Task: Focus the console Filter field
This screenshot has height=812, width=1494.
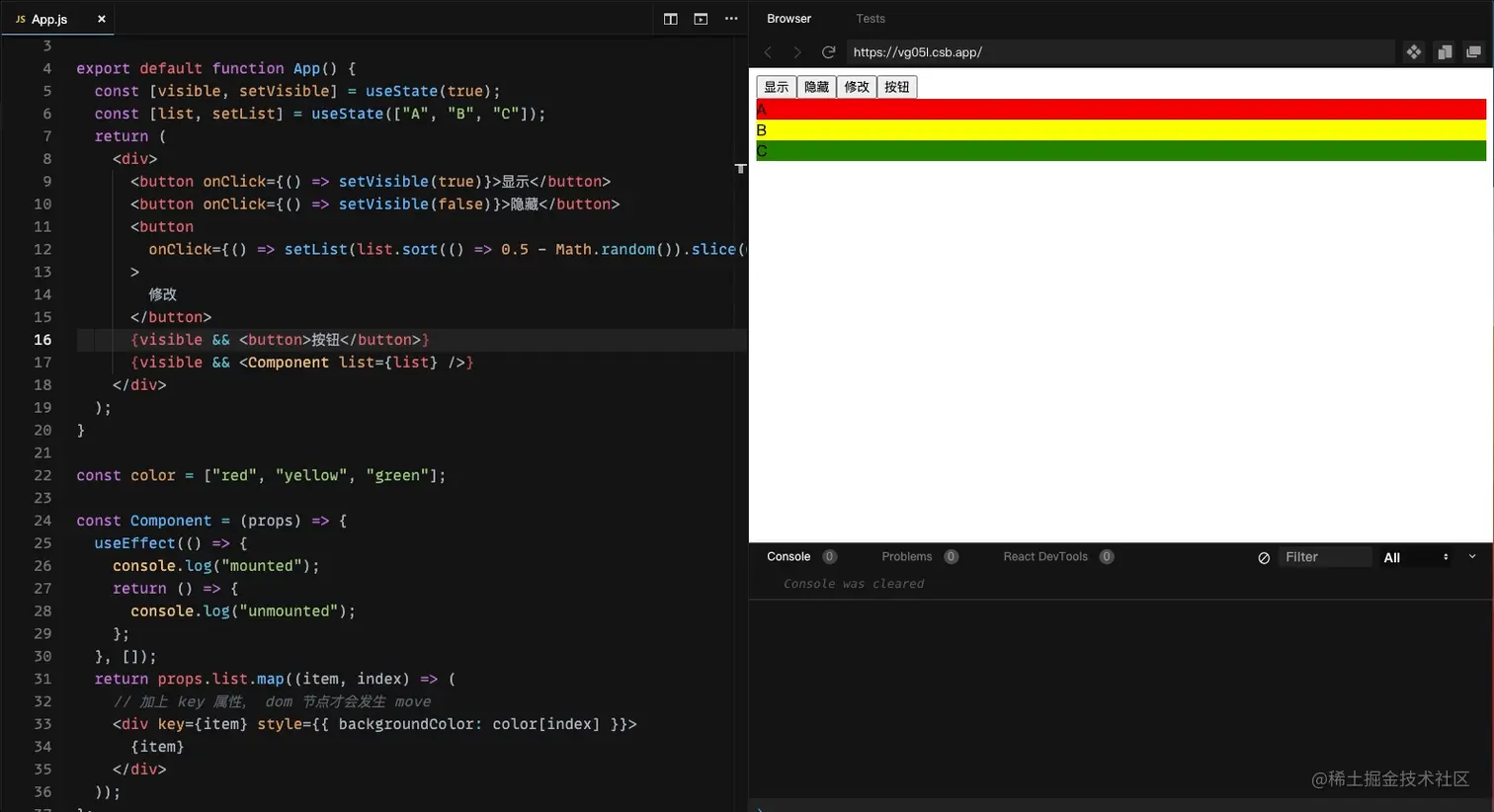Action: click(1325, 557)
